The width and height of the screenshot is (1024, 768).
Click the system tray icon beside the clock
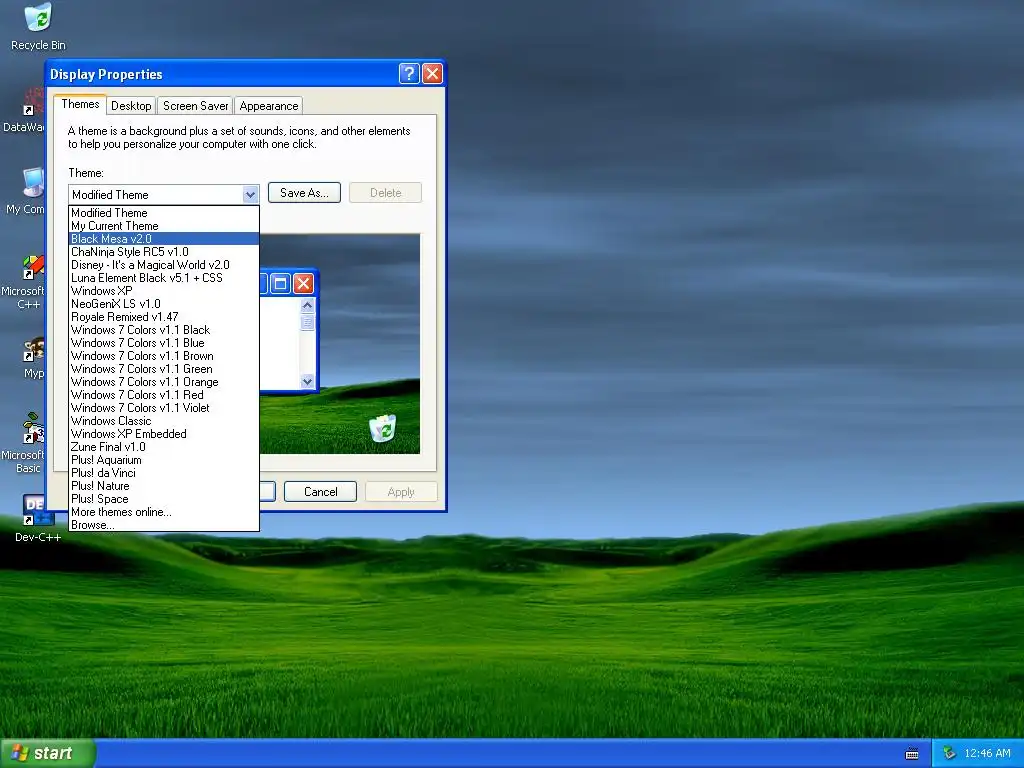coord(949,753)
